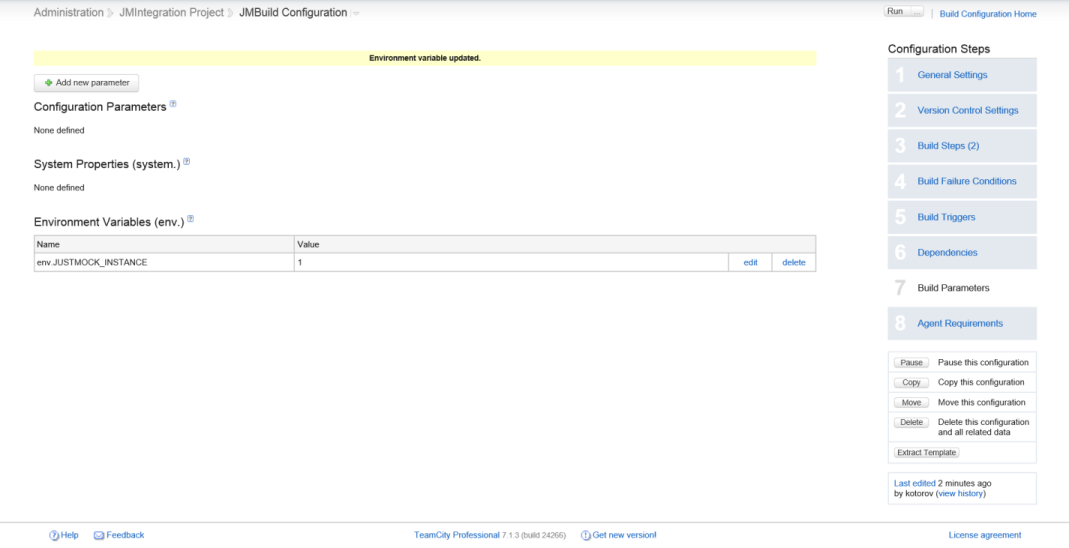Open the Help link in footer
Screen dimensions: 1069x548
pos(70,536)
